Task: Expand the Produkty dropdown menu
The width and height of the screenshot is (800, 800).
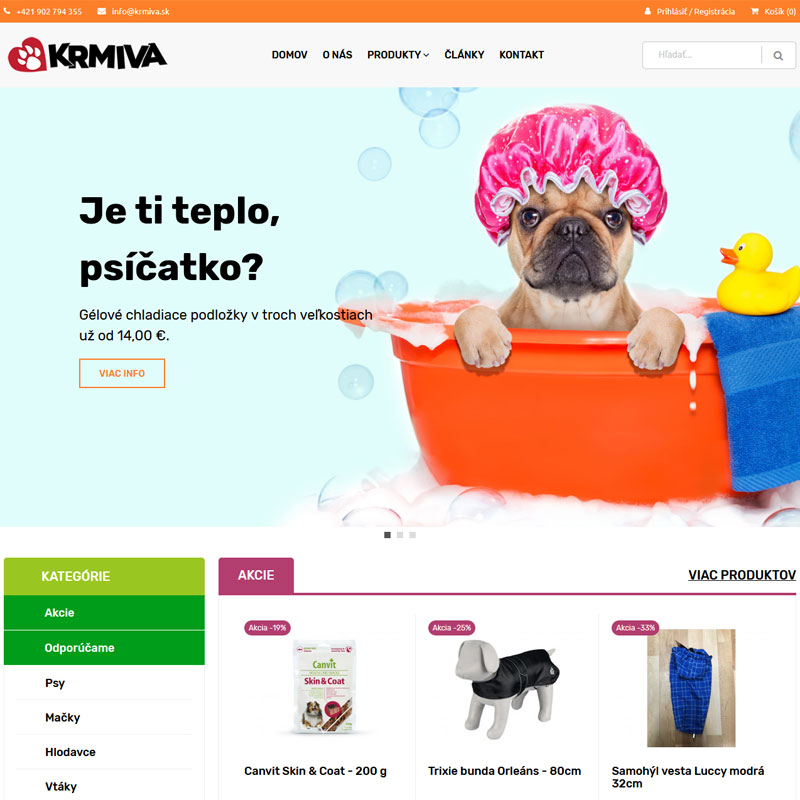Action: click(x=398, y=55)
